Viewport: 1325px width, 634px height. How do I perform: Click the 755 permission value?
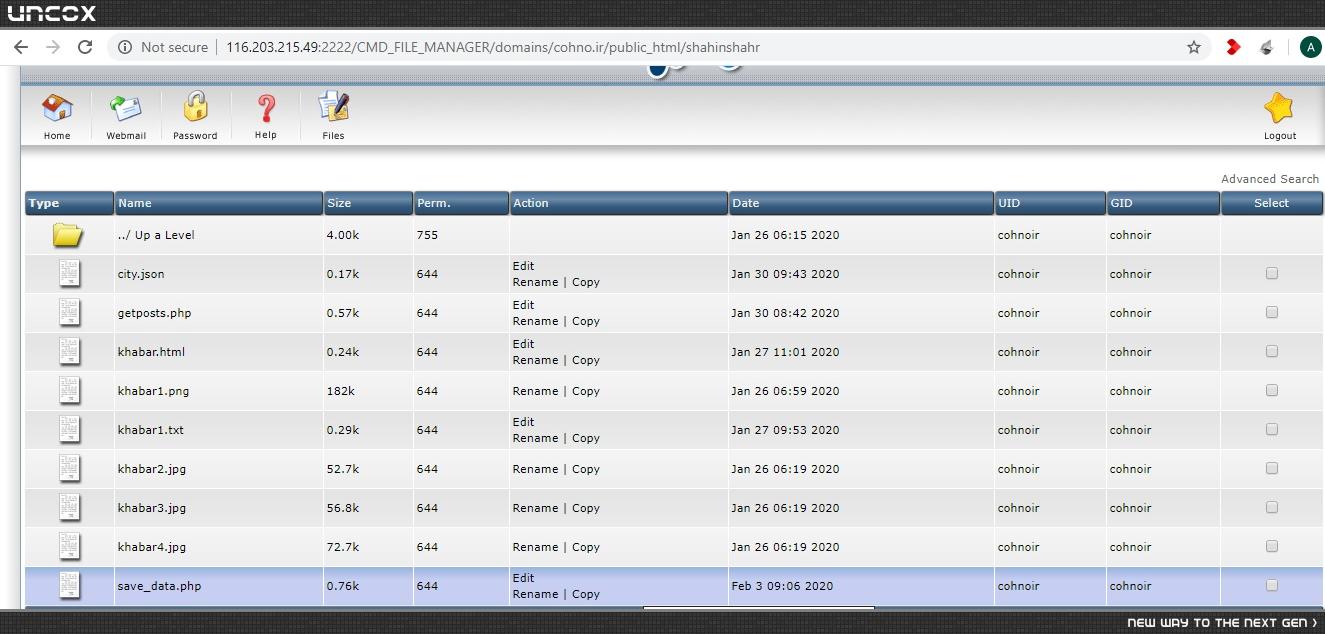(x=427, y=235)
